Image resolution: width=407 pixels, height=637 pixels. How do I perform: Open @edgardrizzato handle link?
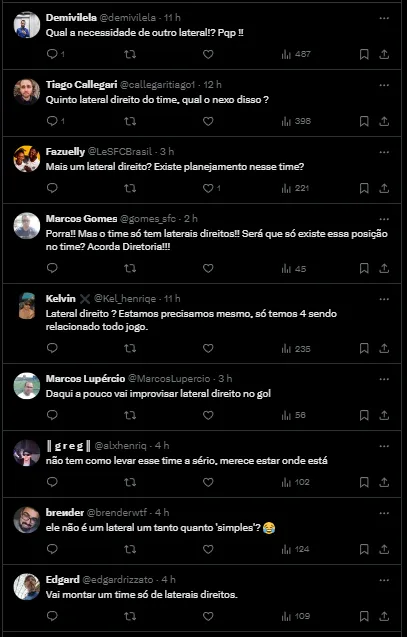(x=118, y=580)
